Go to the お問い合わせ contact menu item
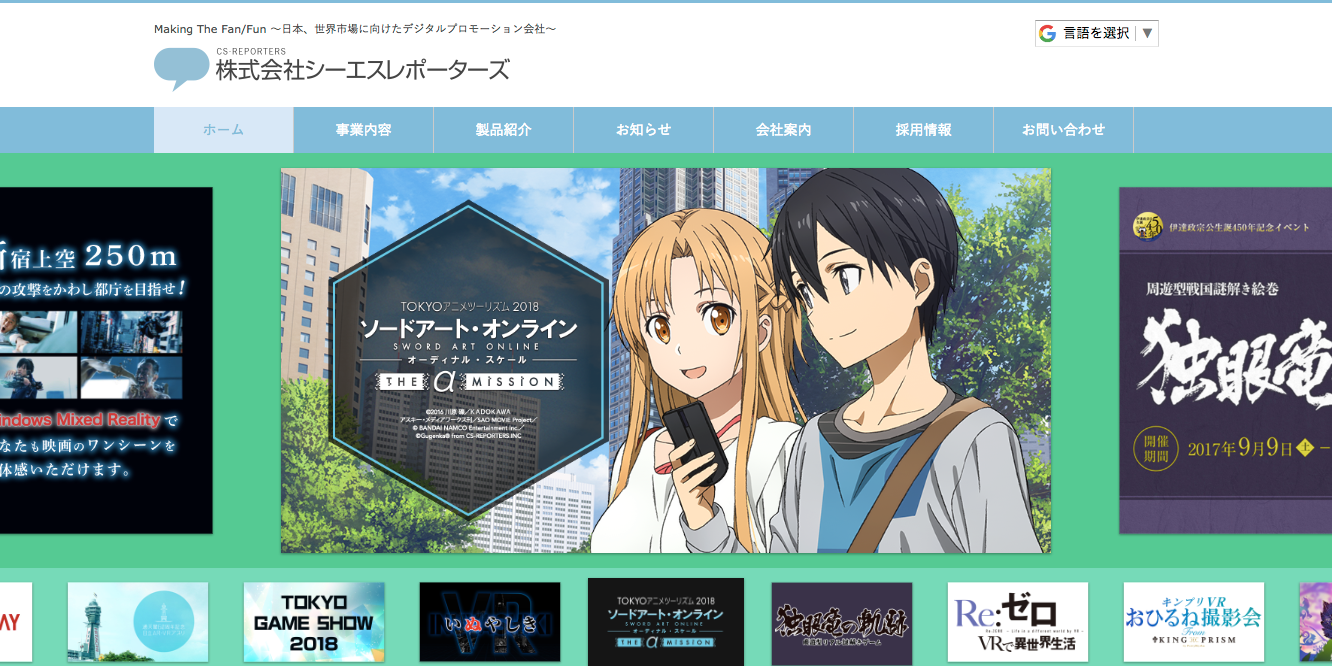 [1063, 130]
